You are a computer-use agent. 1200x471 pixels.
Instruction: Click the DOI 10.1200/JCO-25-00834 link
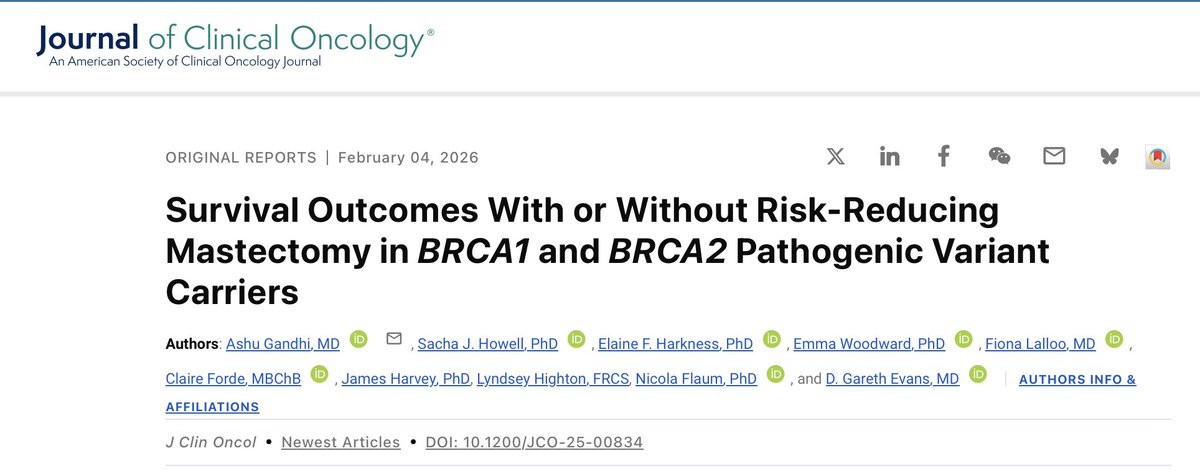pyautogui.click(x=535, y=442)
